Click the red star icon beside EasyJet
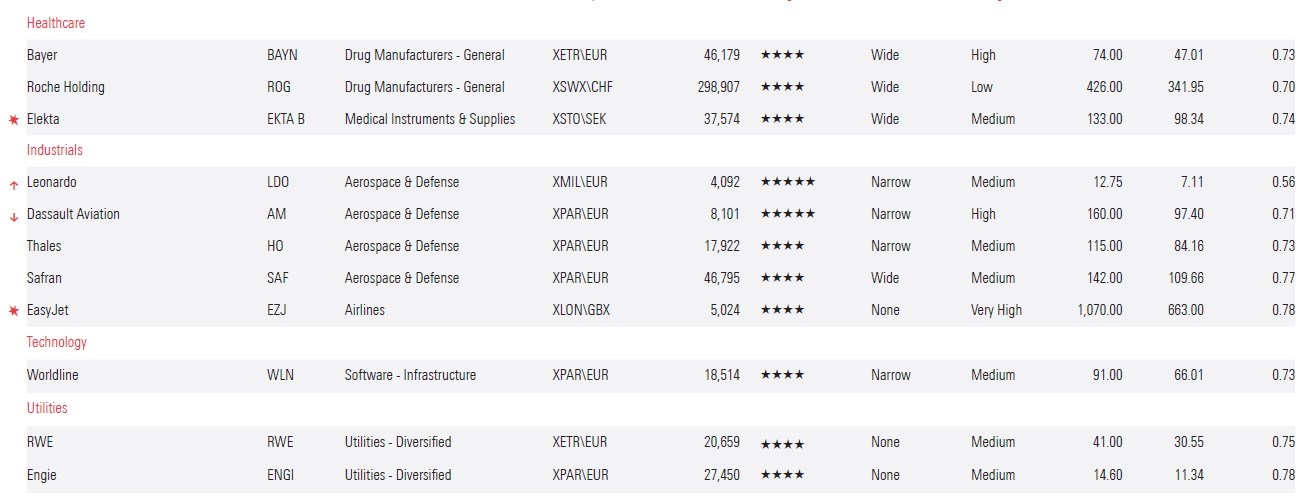This screenshot has width=1312, height=498. 14,312
